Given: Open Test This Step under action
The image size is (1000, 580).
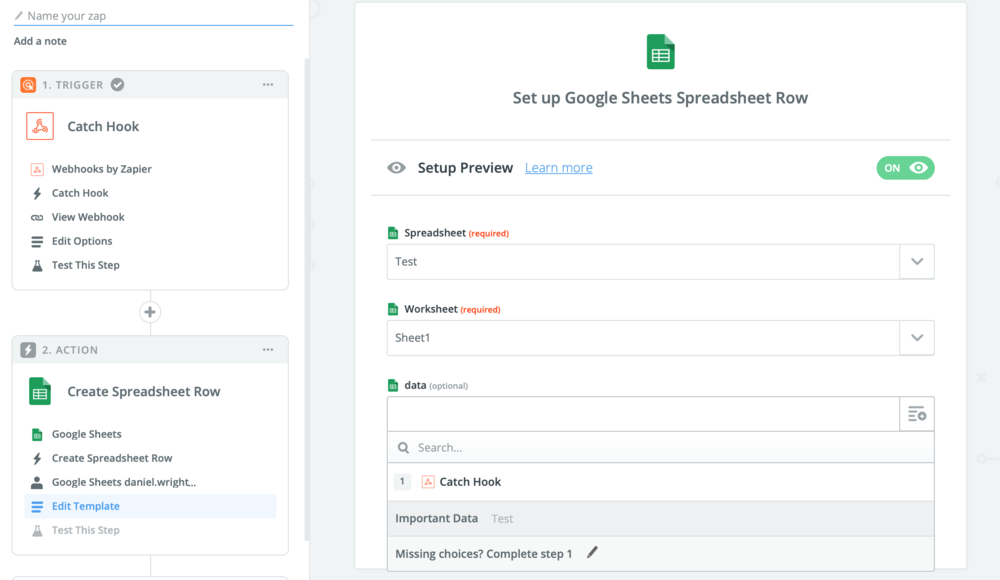Looking at the screenshot, I should tap(85, 530).
